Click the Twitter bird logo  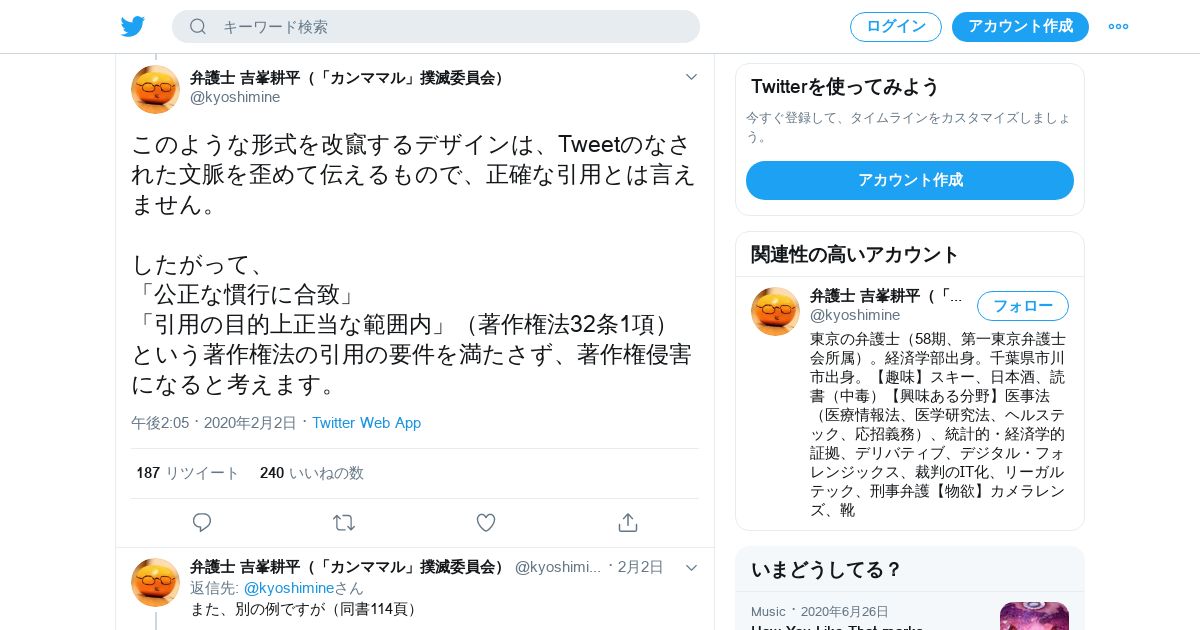click(x=133, y=26)
